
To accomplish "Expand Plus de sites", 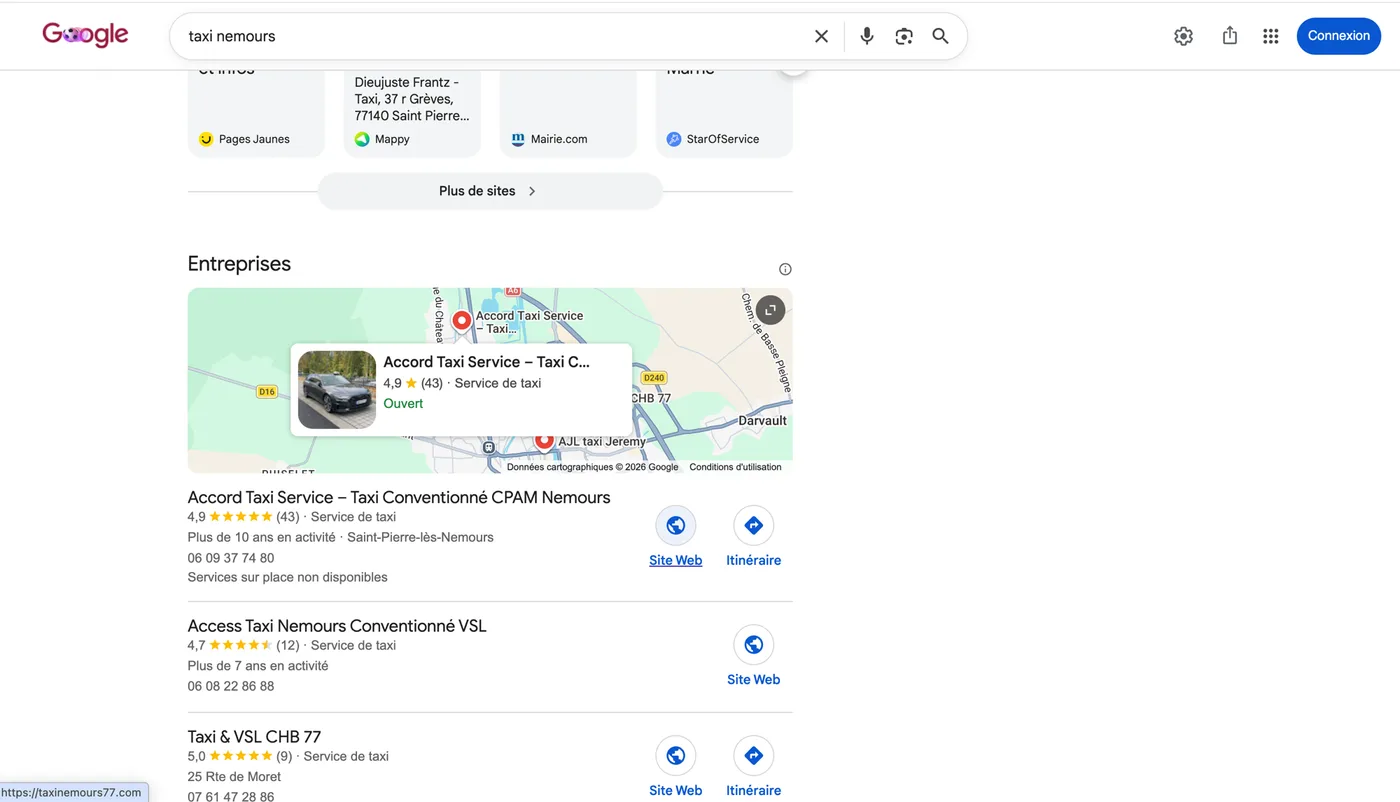I will pyautogui.click(x=490, y=191).
